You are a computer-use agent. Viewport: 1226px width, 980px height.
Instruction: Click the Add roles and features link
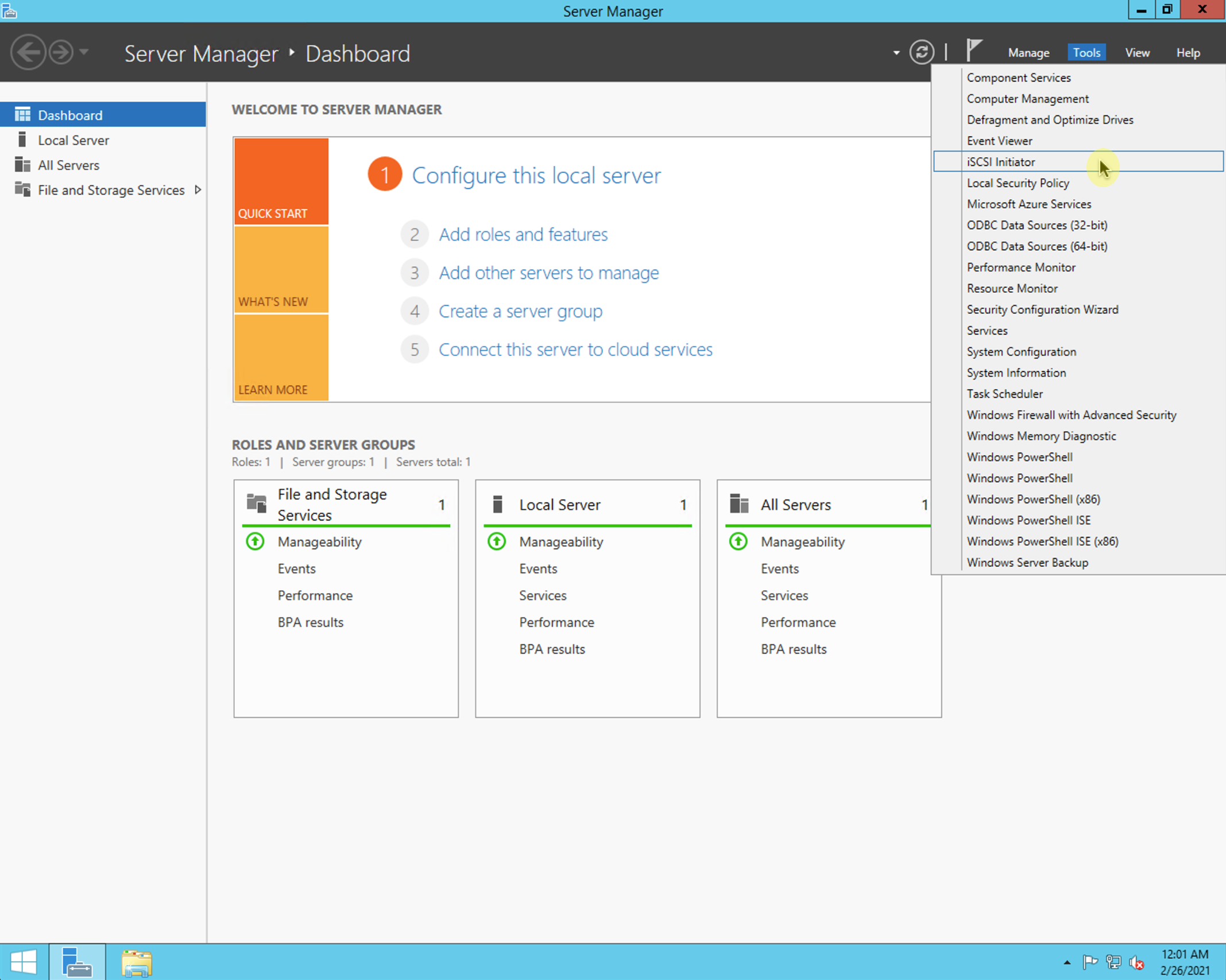pyautogui.click(x=523, y=234)
